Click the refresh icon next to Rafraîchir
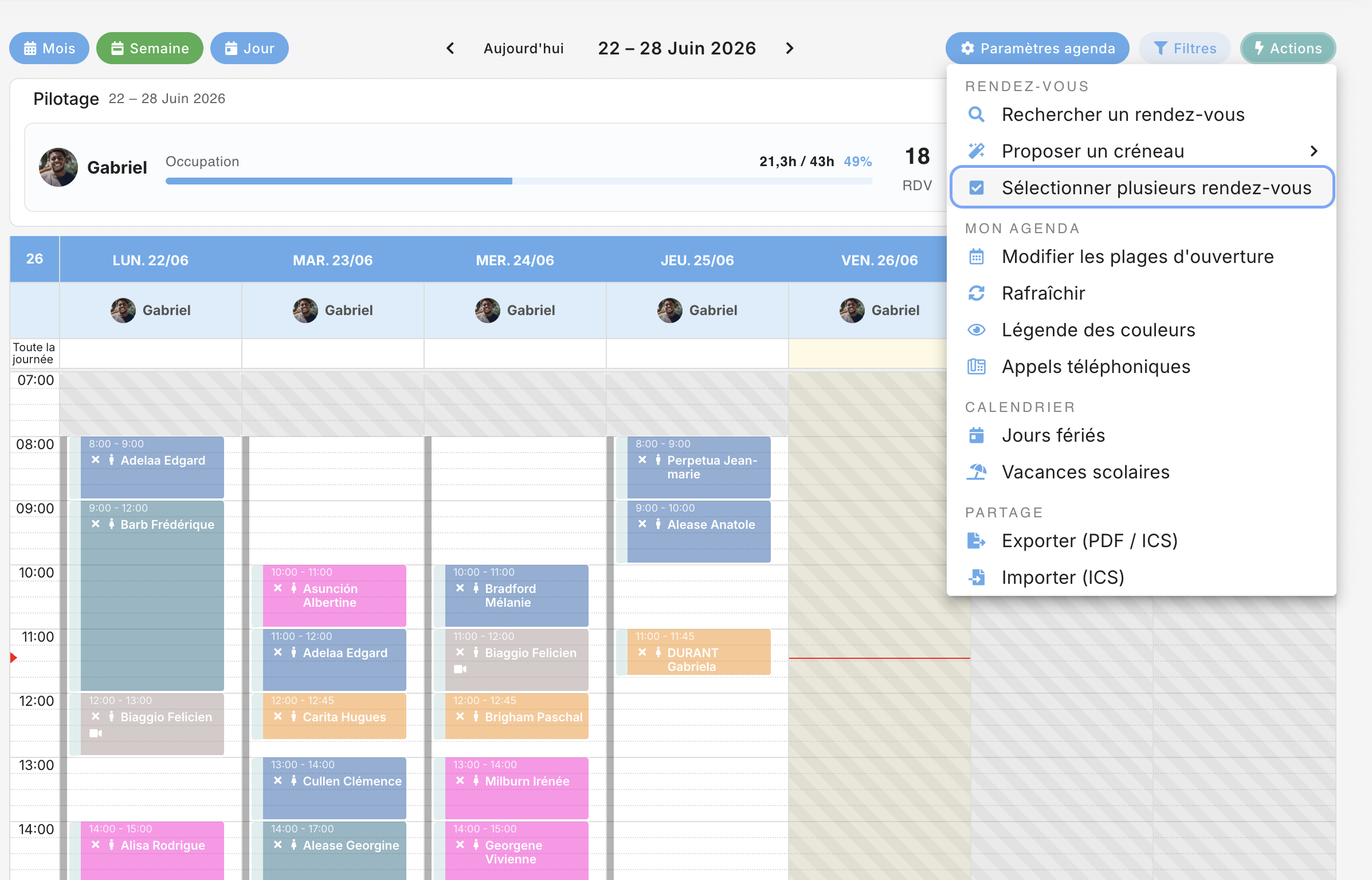Image resolution: width=1372 pixels, height=880 pixels. 976,293
